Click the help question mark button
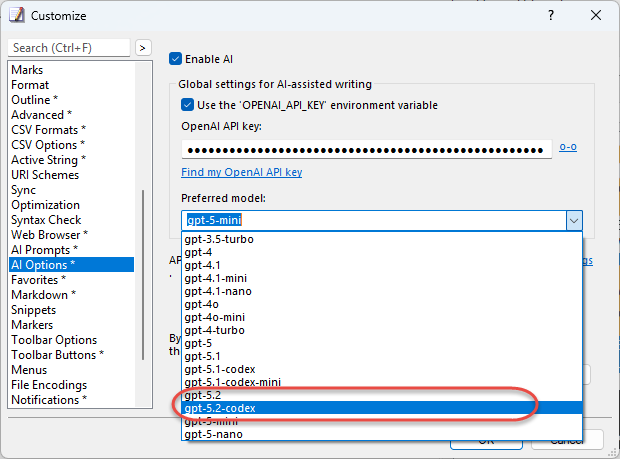620x459 pixels. tap(551, 15)
